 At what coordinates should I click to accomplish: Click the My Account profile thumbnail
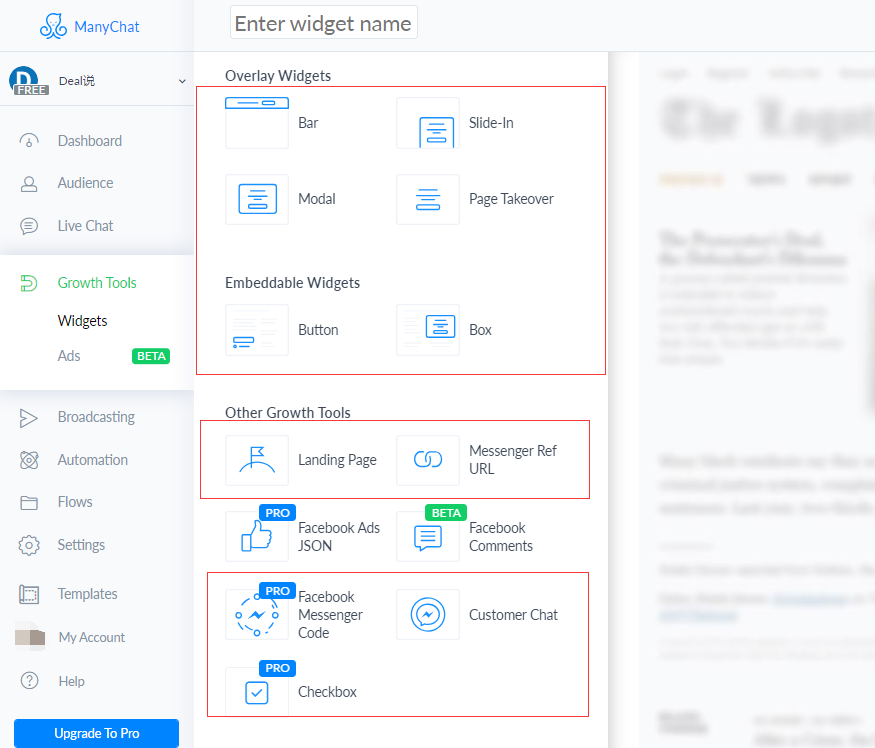30,637
